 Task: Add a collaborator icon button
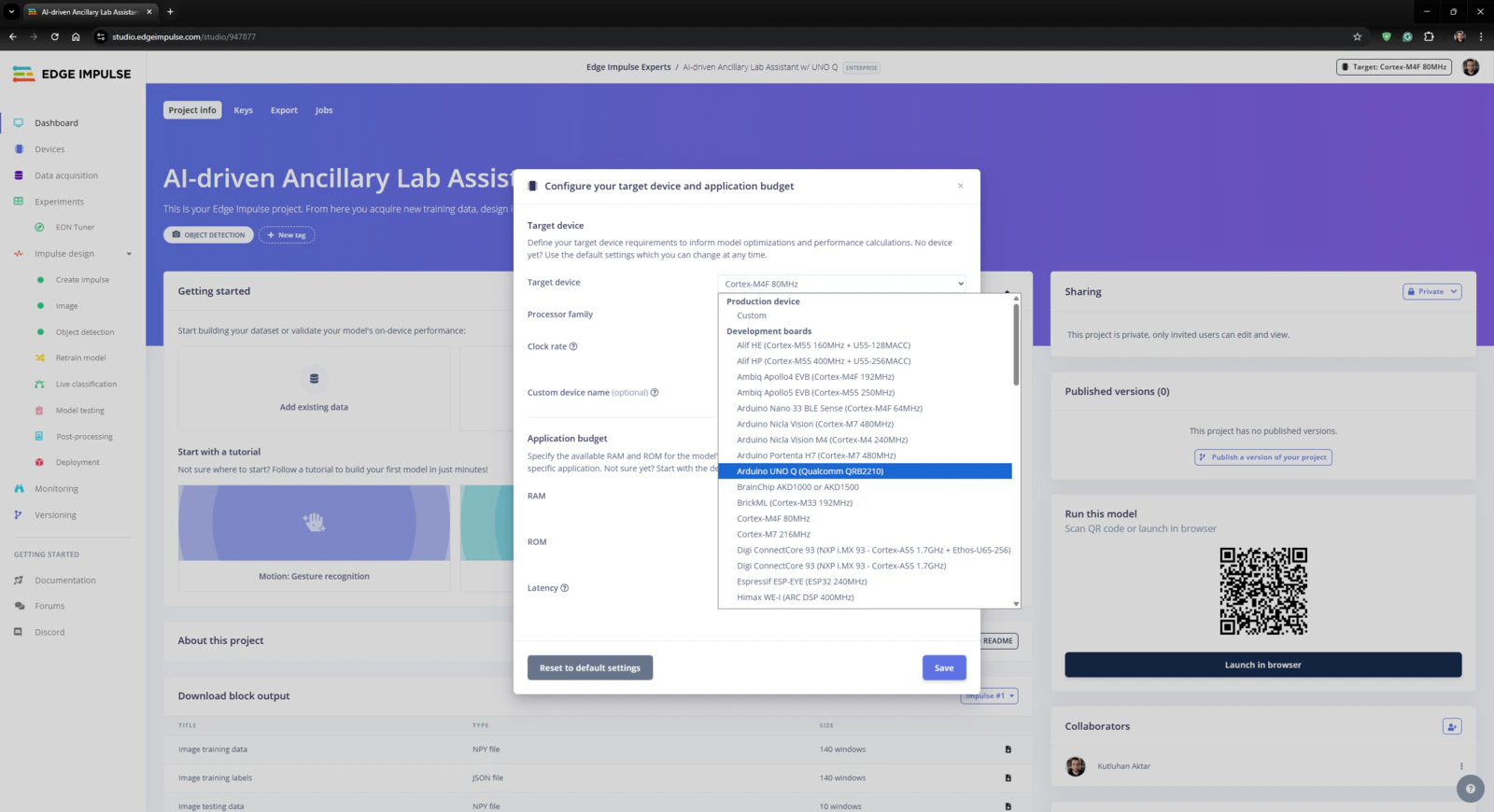1452,726
